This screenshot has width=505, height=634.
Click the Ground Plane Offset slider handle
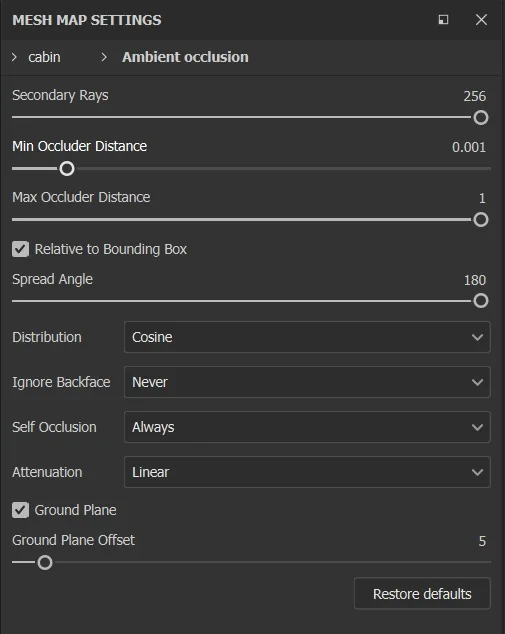click(45, 562)
